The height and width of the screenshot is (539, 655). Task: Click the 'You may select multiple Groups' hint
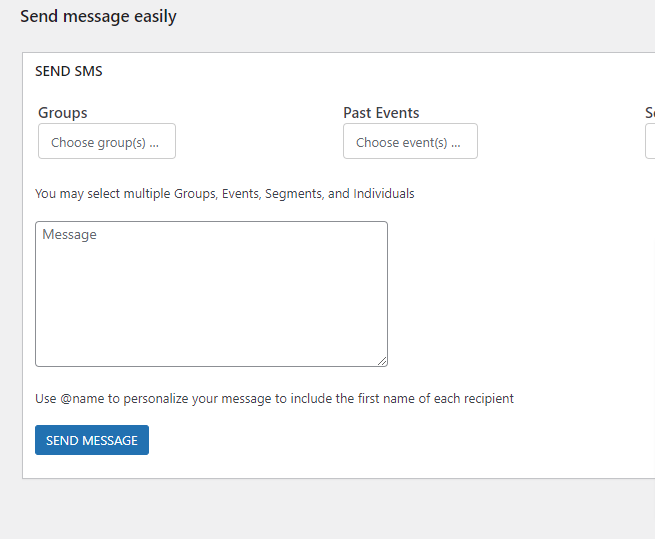pos(225,194)
